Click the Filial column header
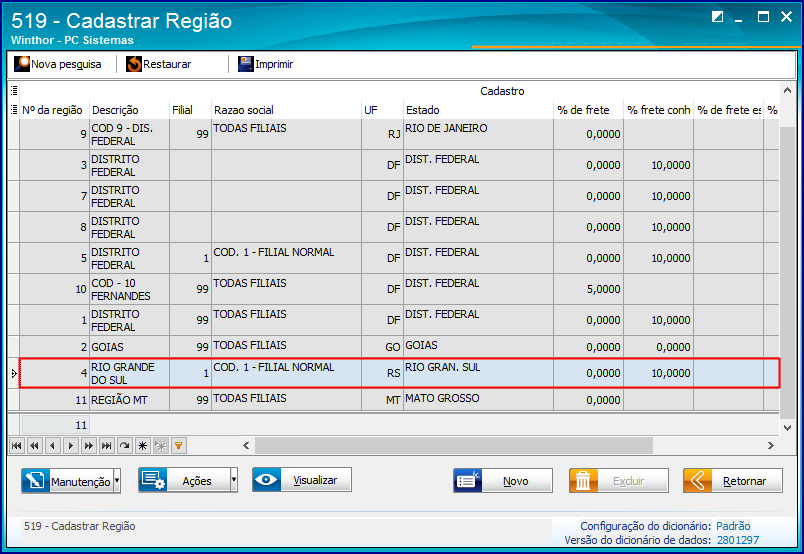This screenshot has height=554, width=804. point(190,110)
